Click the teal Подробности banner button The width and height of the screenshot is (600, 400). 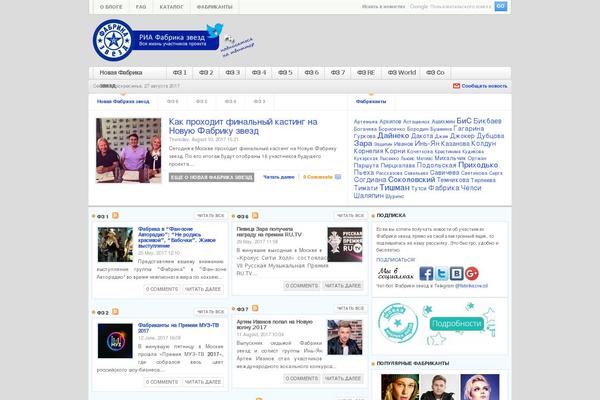[x=457, y=324]
